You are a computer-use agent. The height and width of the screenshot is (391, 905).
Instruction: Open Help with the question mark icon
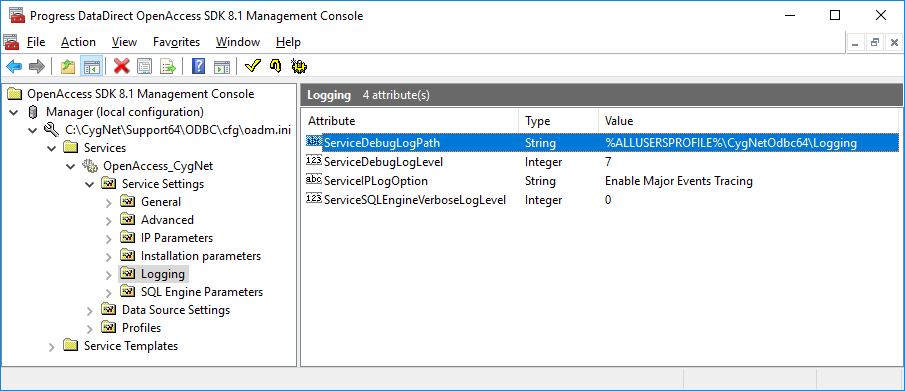[x=198, y=66]
